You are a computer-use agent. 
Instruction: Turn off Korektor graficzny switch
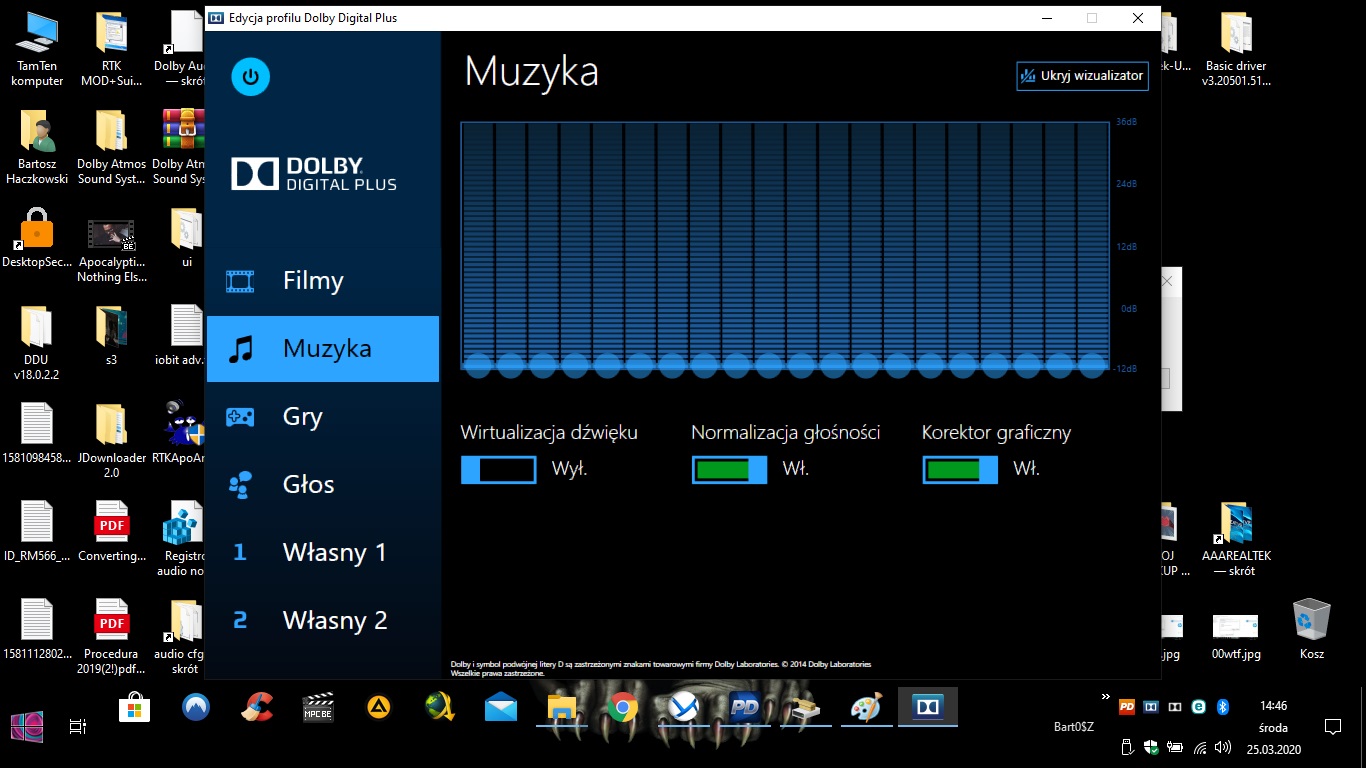pyautogui.click(x=960, y=470)
